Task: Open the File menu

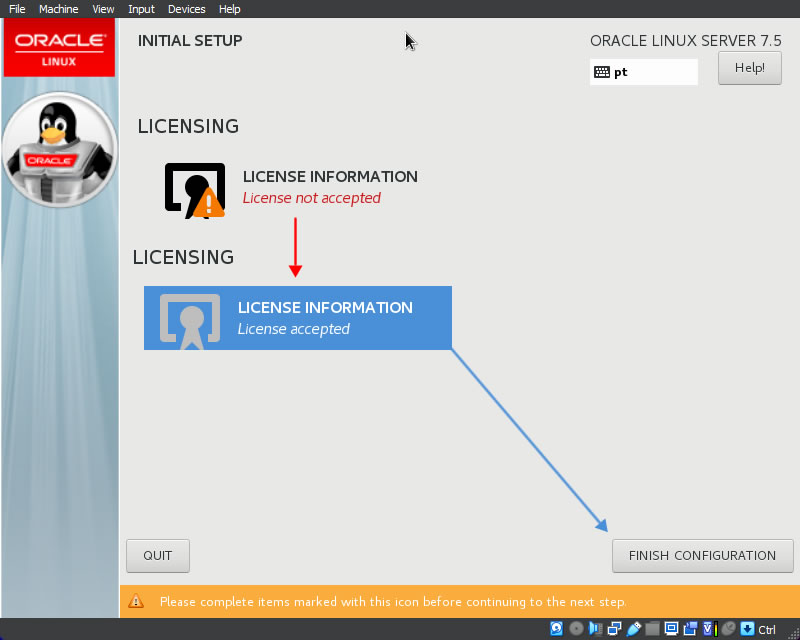Action: [x=17, y=9]
